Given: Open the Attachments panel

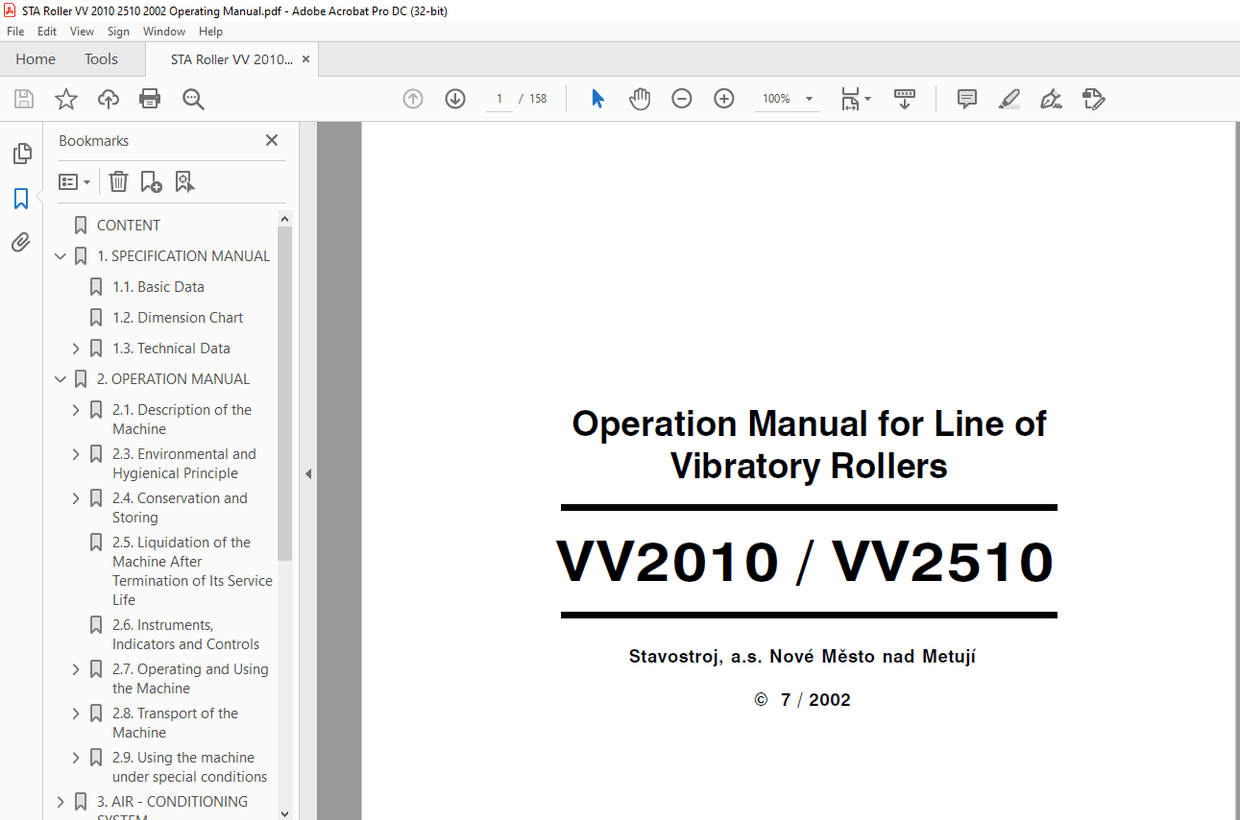Looking at the screenshot, I should tap(21, 242).
